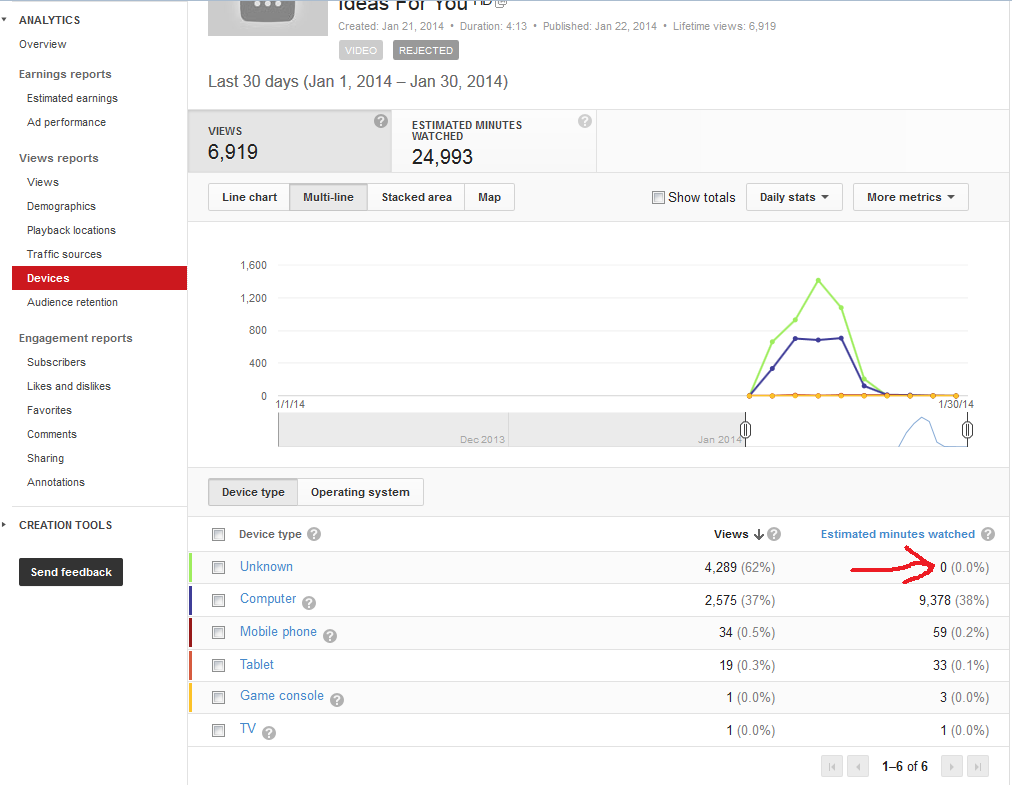Go to previous page of device table
This screenshot has width=1012, height=785.
coord(858,766)
